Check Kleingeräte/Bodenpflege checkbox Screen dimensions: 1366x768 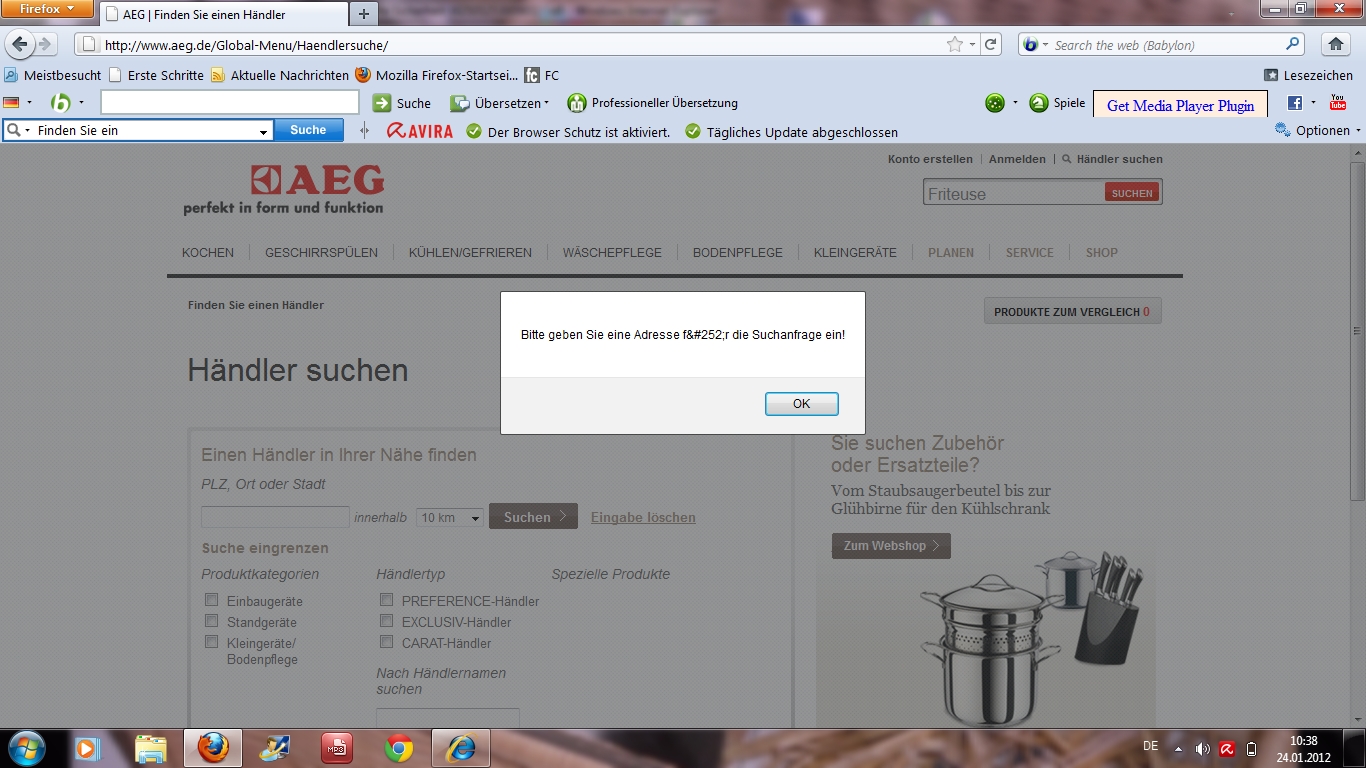(x=211, y=642)
